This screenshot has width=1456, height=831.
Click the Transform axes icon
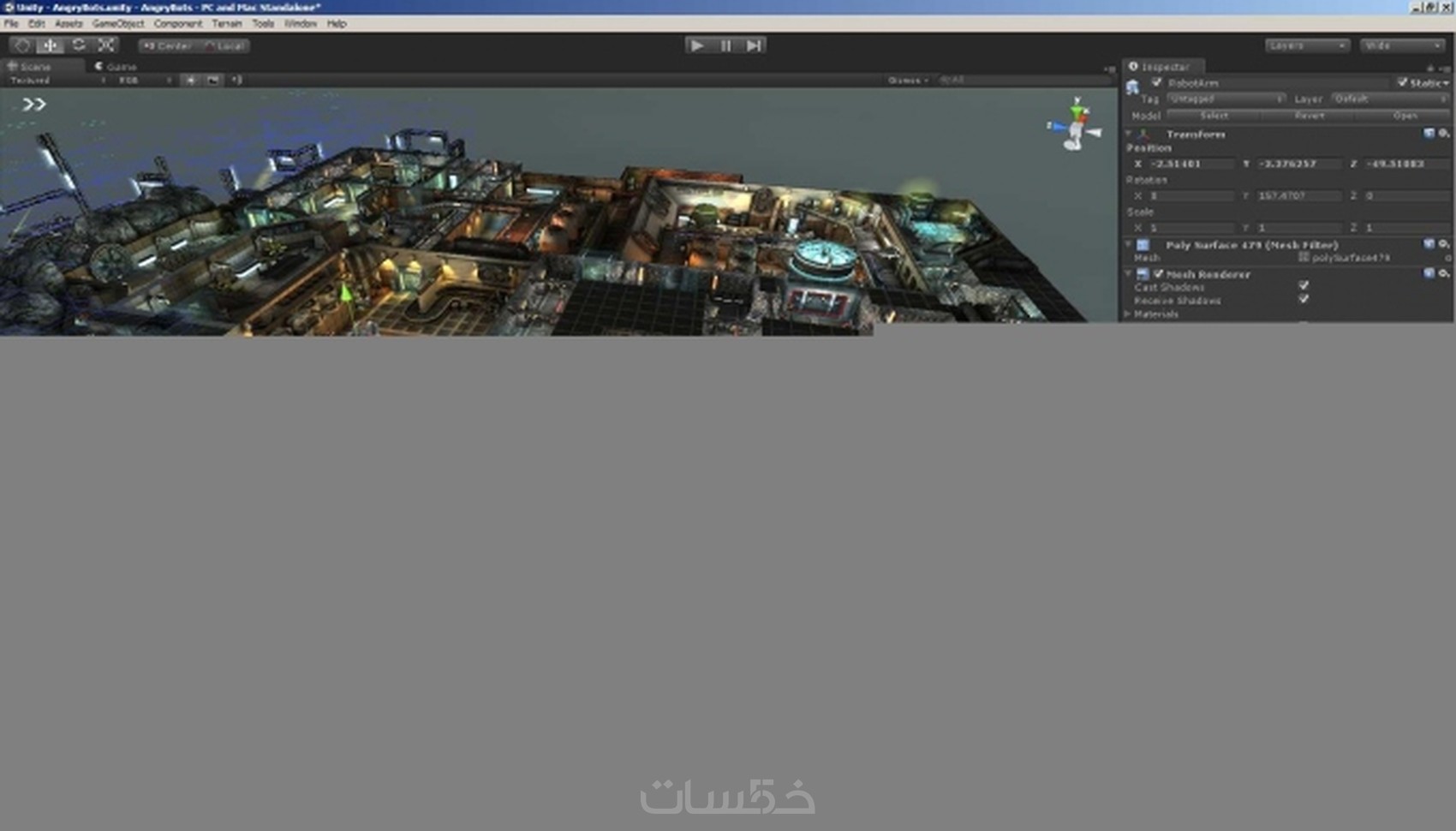1143,135
